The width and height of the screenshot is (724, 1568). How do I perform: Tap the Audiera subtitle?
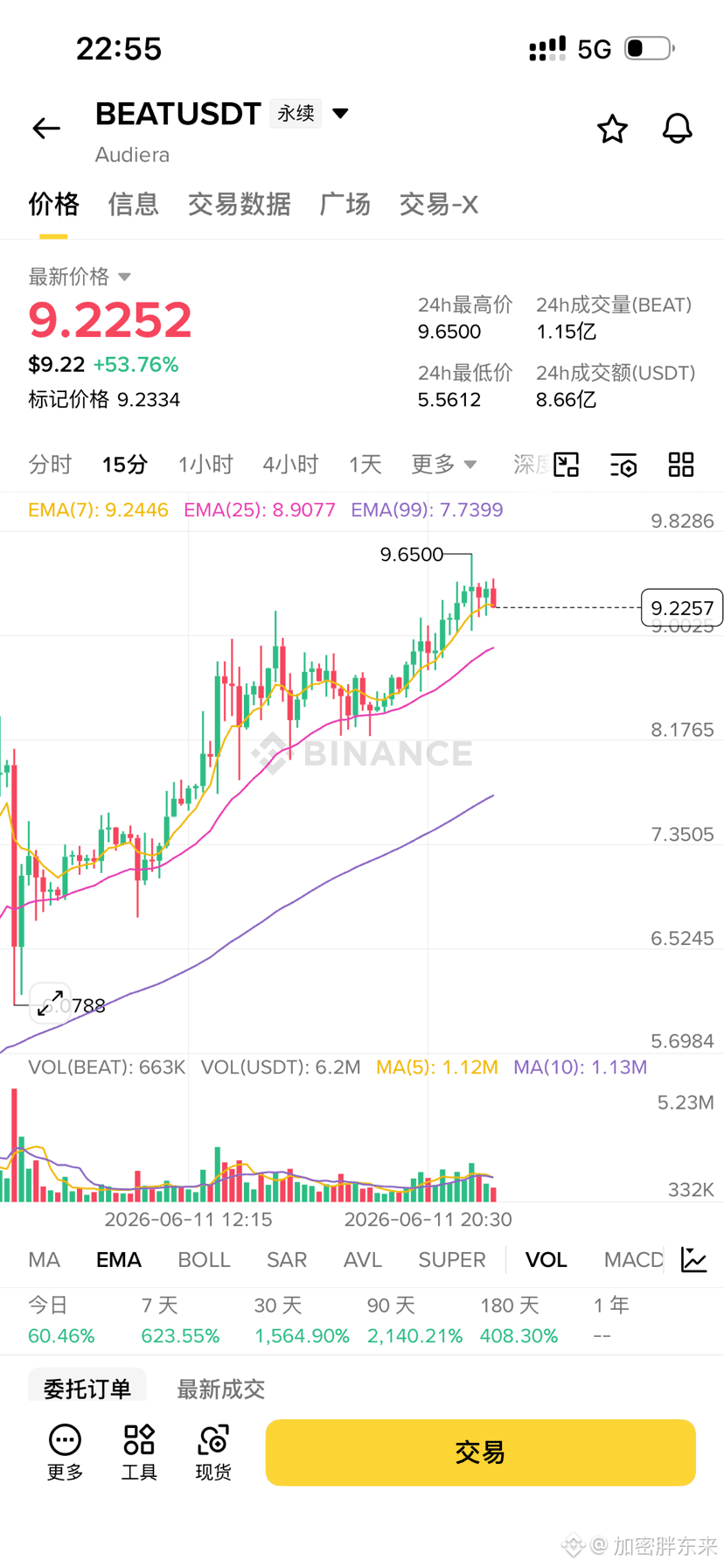coord(132,155)
